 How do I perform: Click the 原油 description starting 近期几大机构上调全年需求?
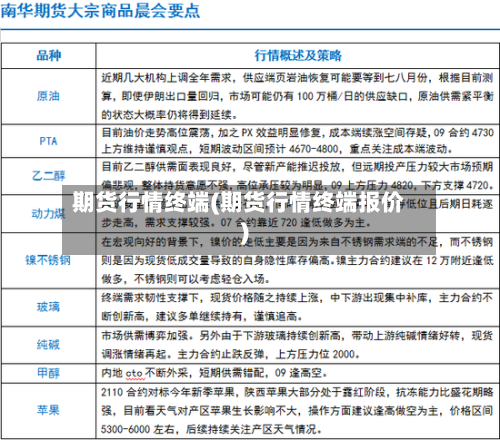tap(297, 96)
